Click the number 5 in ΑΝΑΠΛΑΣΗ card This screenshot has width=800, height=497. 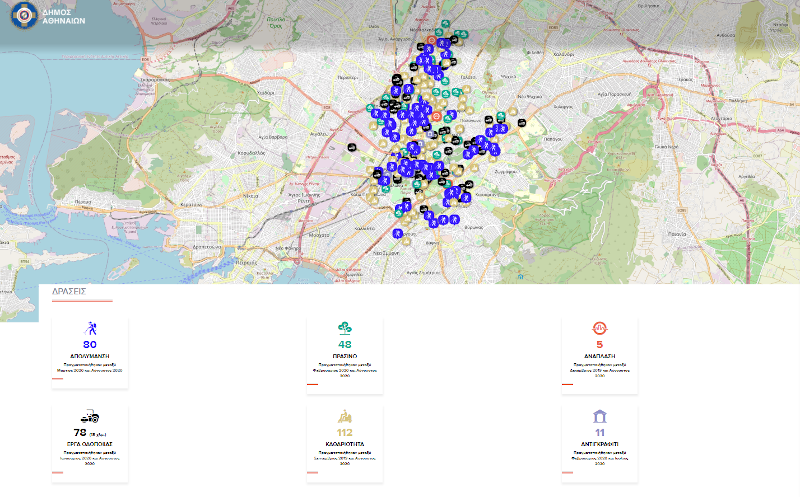[x=600, y=344]
